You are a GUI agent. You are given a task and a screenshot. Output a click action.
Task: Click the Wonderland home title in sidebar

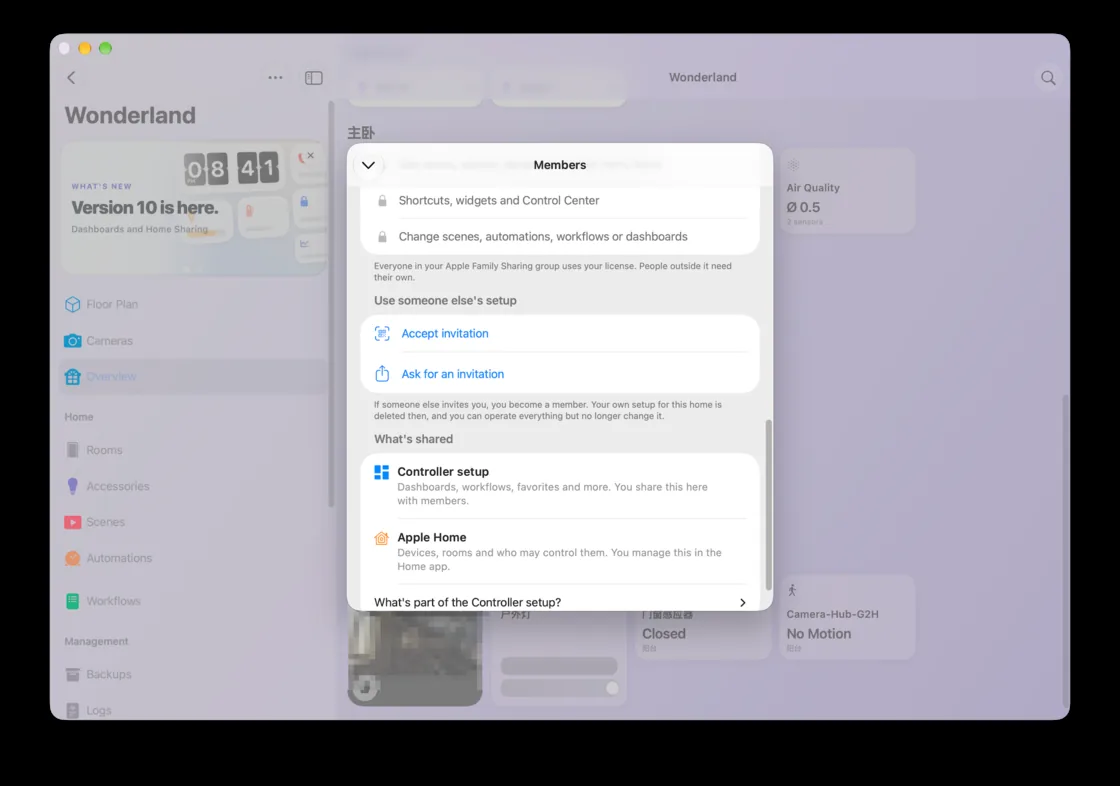point(130,116)
